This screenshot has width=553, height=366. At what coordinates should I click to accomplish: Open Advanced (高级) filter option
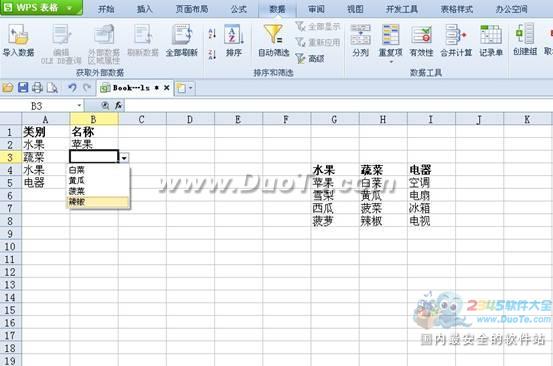[x=310, y=58]
